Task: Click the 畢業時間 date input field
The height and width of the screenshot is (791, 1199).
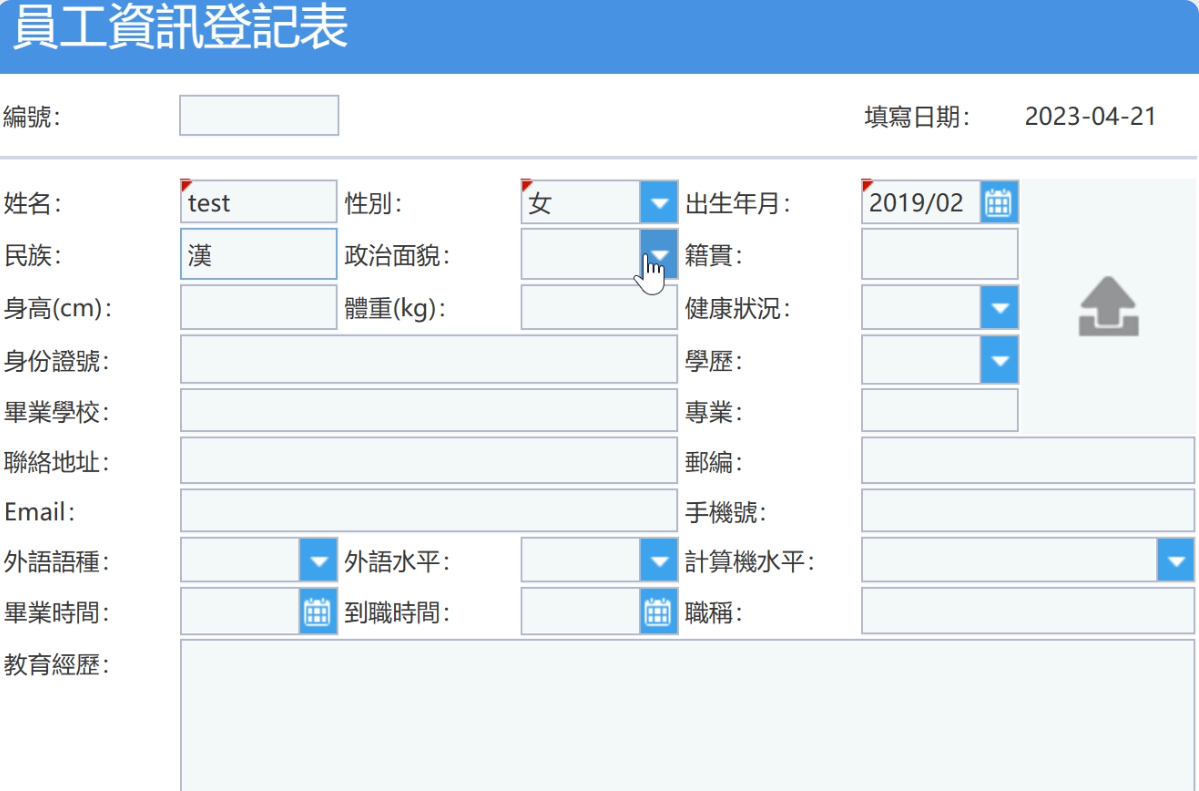Action: tap(240, 612)
